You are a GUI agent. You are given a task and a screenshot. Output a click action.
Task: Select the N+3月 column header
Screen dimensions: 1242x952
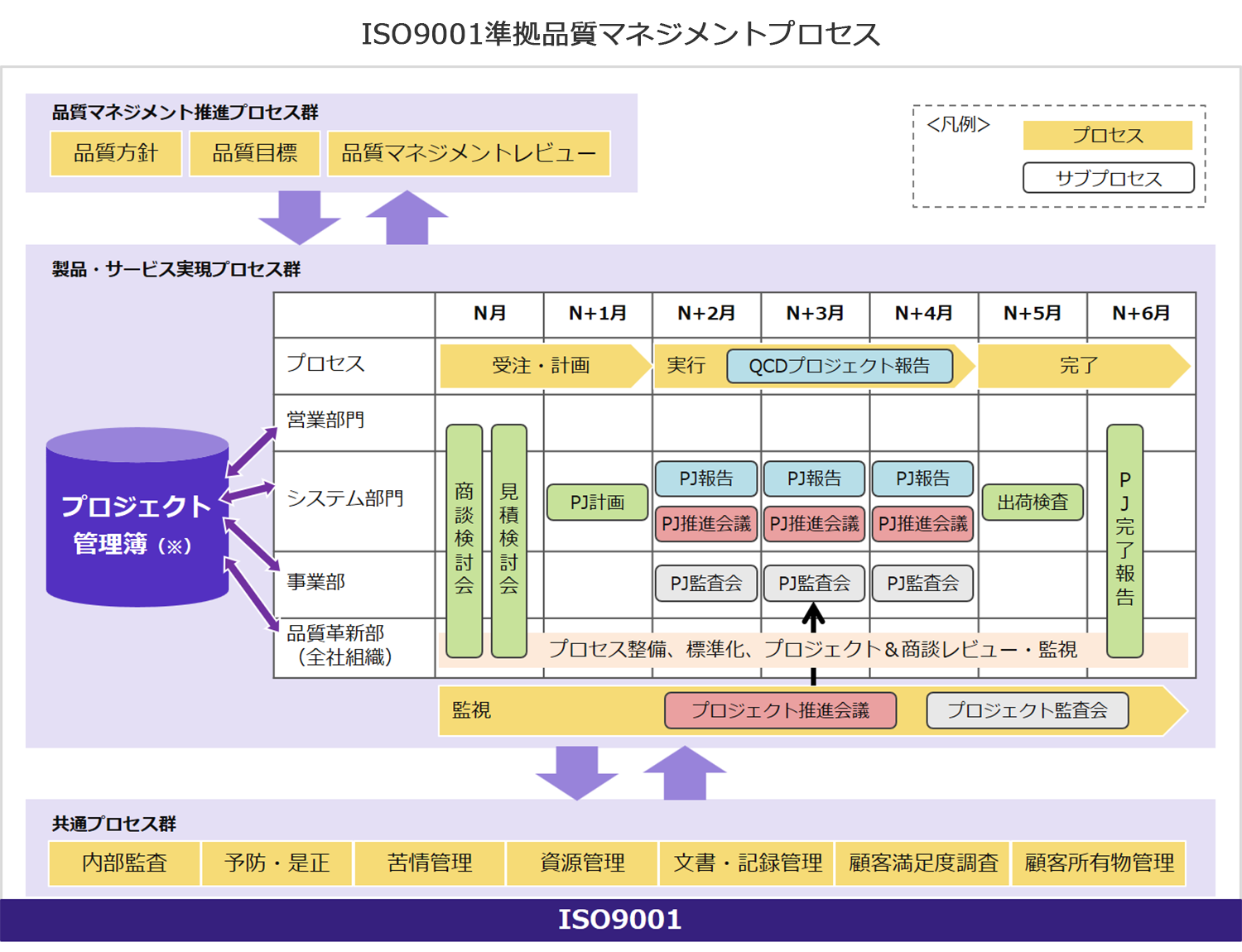tap(816, 314)
